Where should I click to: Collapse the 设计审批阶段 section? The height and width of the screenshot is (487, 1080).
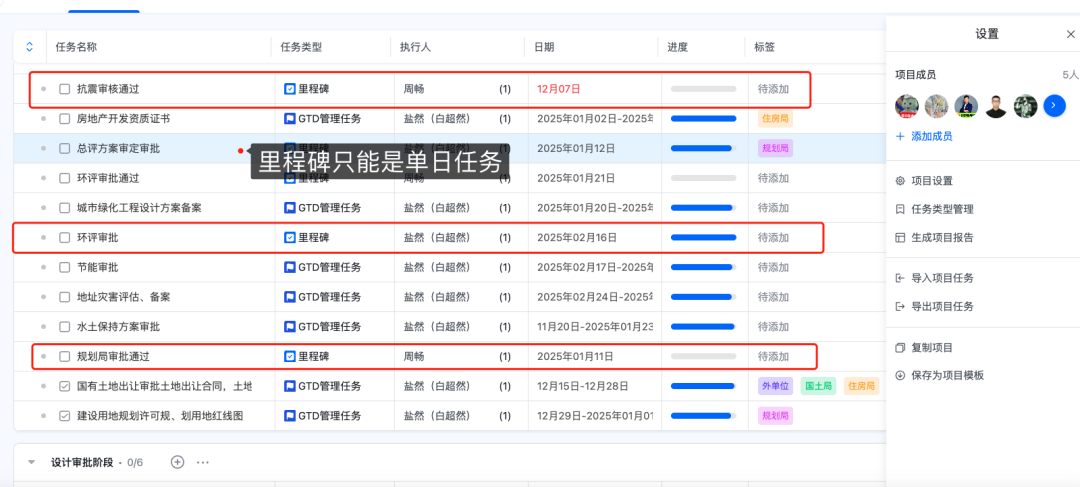click(x=31, y=462)
